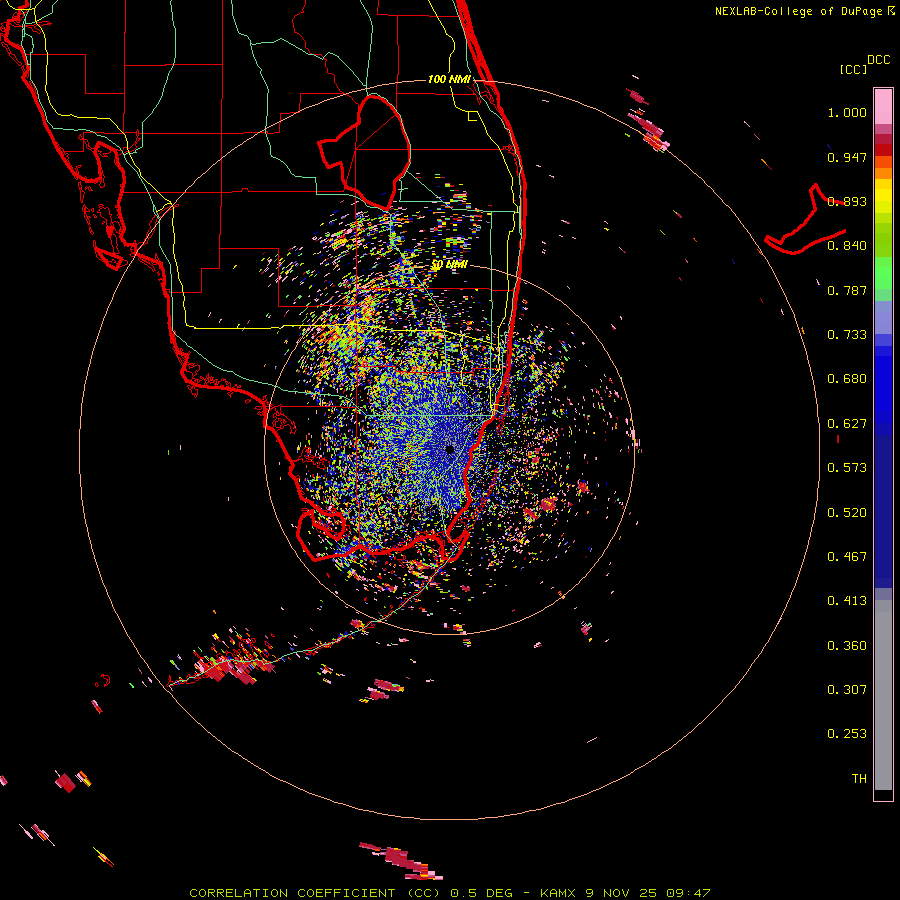Click the 0.787 scale value
The image size is (900, 900).
coord(847,290)
